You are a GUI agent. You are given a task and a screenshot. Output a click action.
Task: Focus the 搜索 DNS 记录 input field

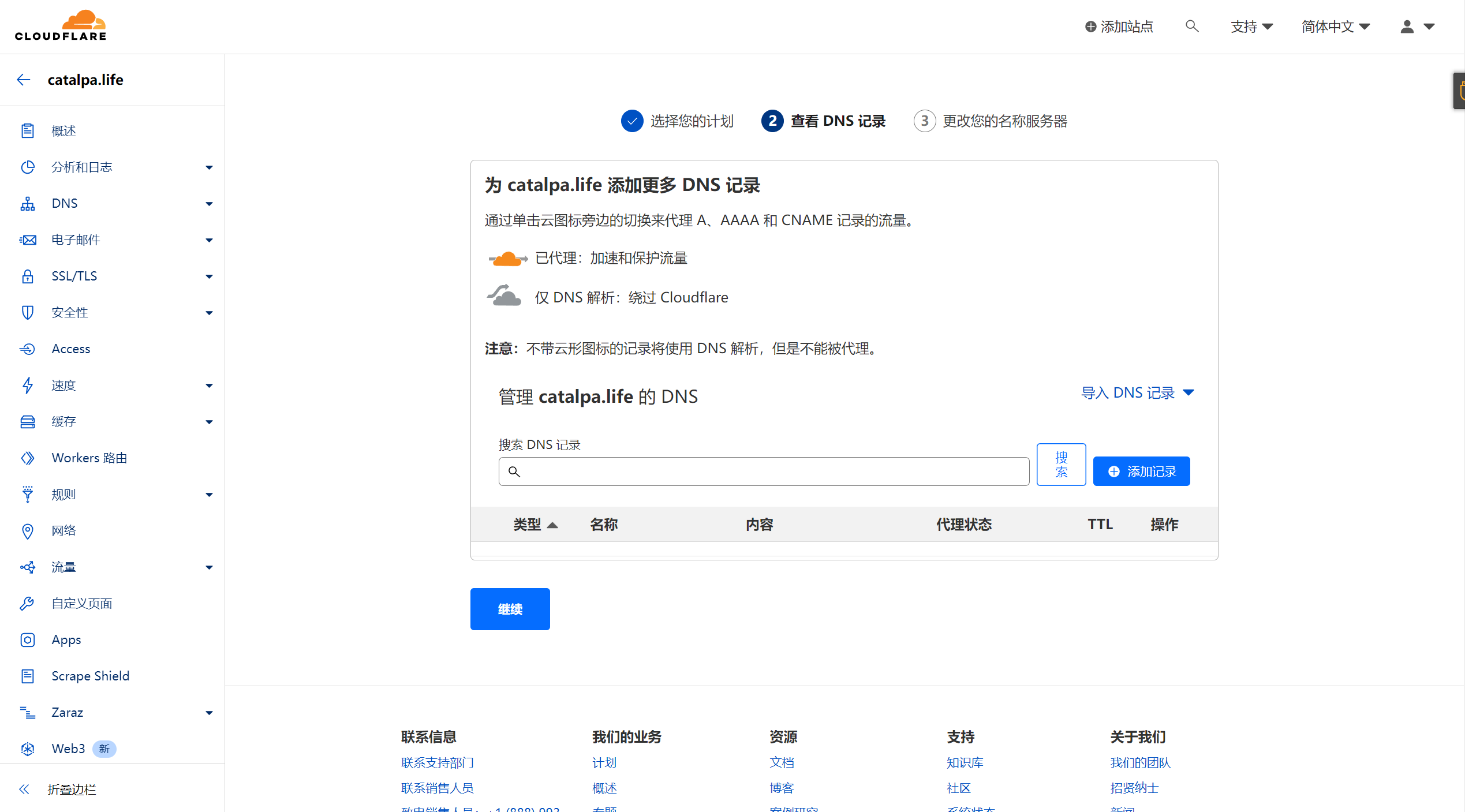click(x=764, y=472)
